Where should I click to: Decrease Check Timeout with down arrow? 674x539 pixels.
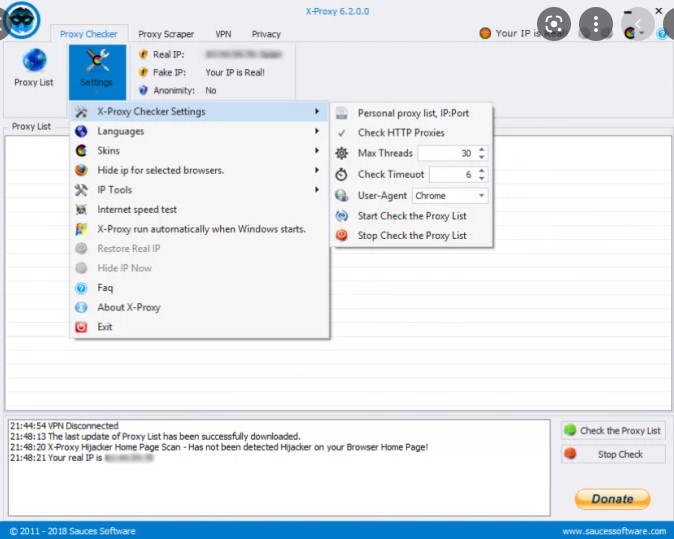tap(482, 178)
